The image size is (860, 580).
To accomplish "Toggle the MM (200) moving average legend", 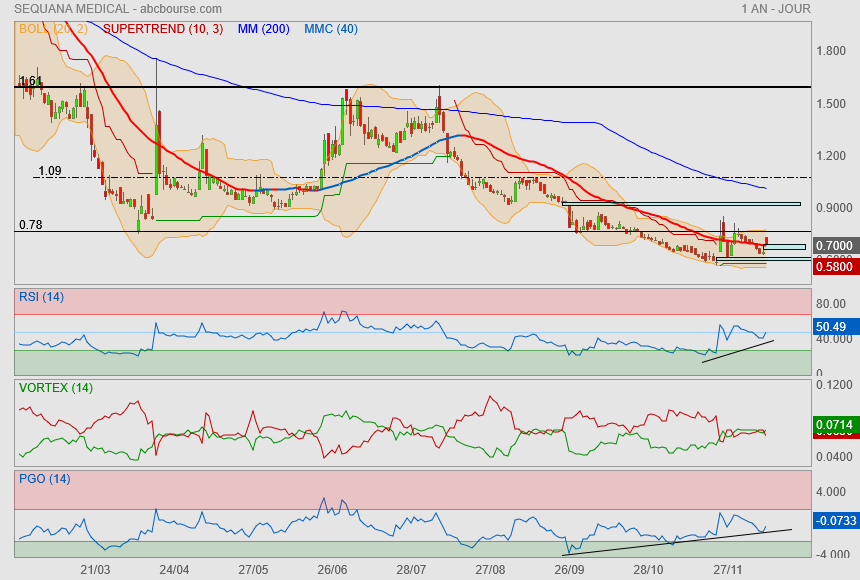I will (263, 29).
